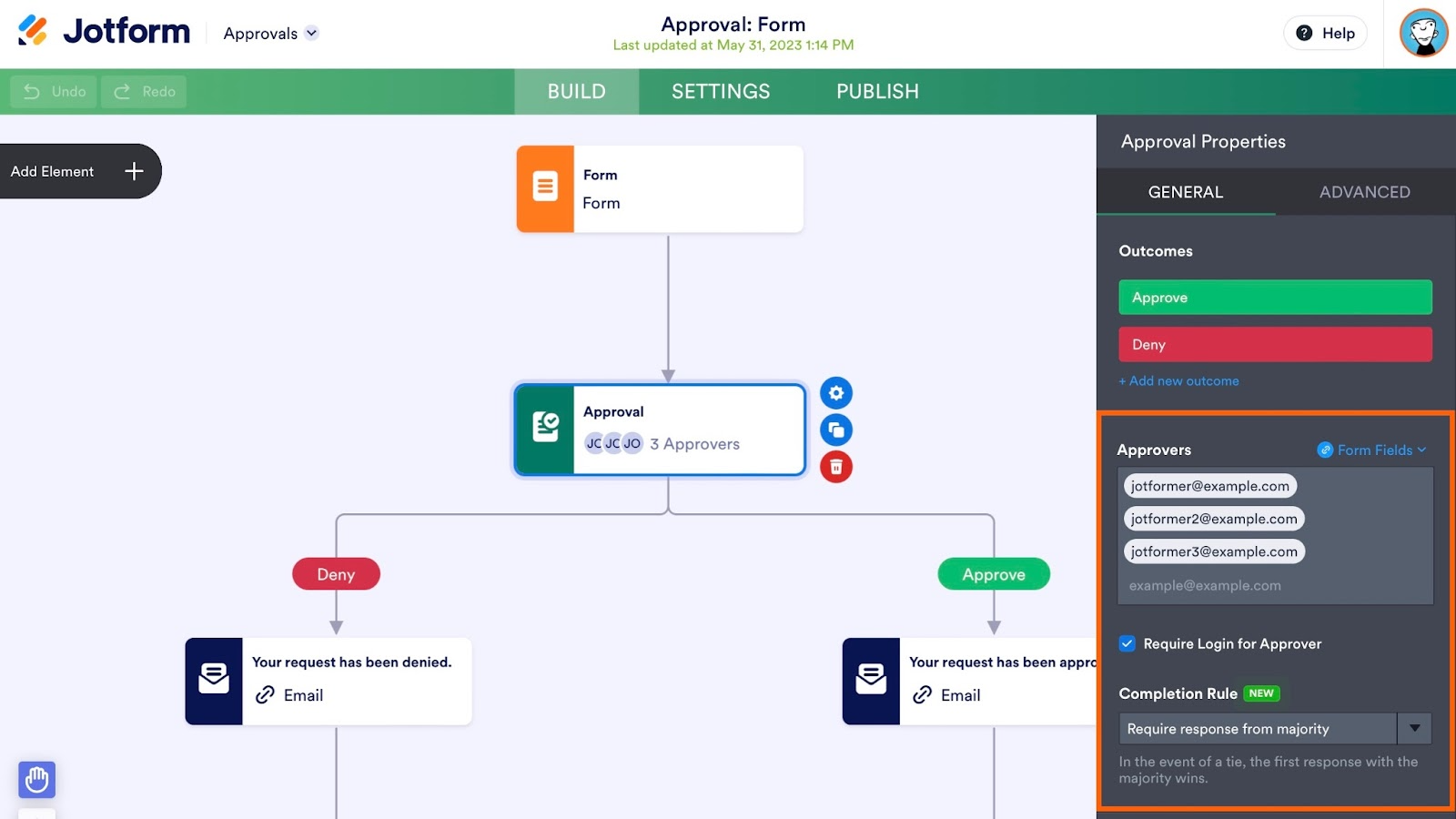Click the link icon on denied Email card
The image size is (1456, 819).
pos(265,695)
